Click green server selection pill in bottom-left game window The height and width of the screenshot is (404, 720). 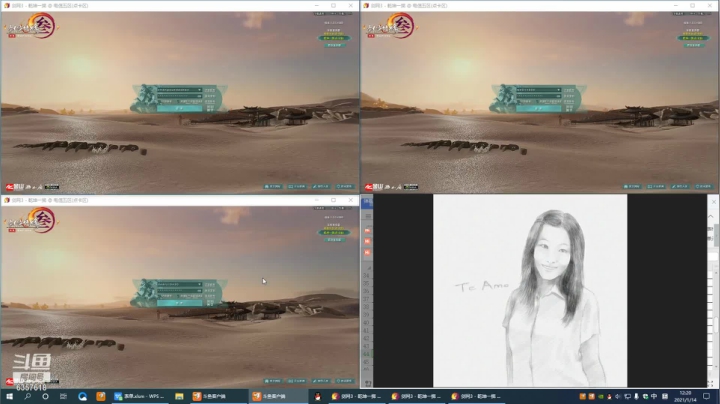334,232
